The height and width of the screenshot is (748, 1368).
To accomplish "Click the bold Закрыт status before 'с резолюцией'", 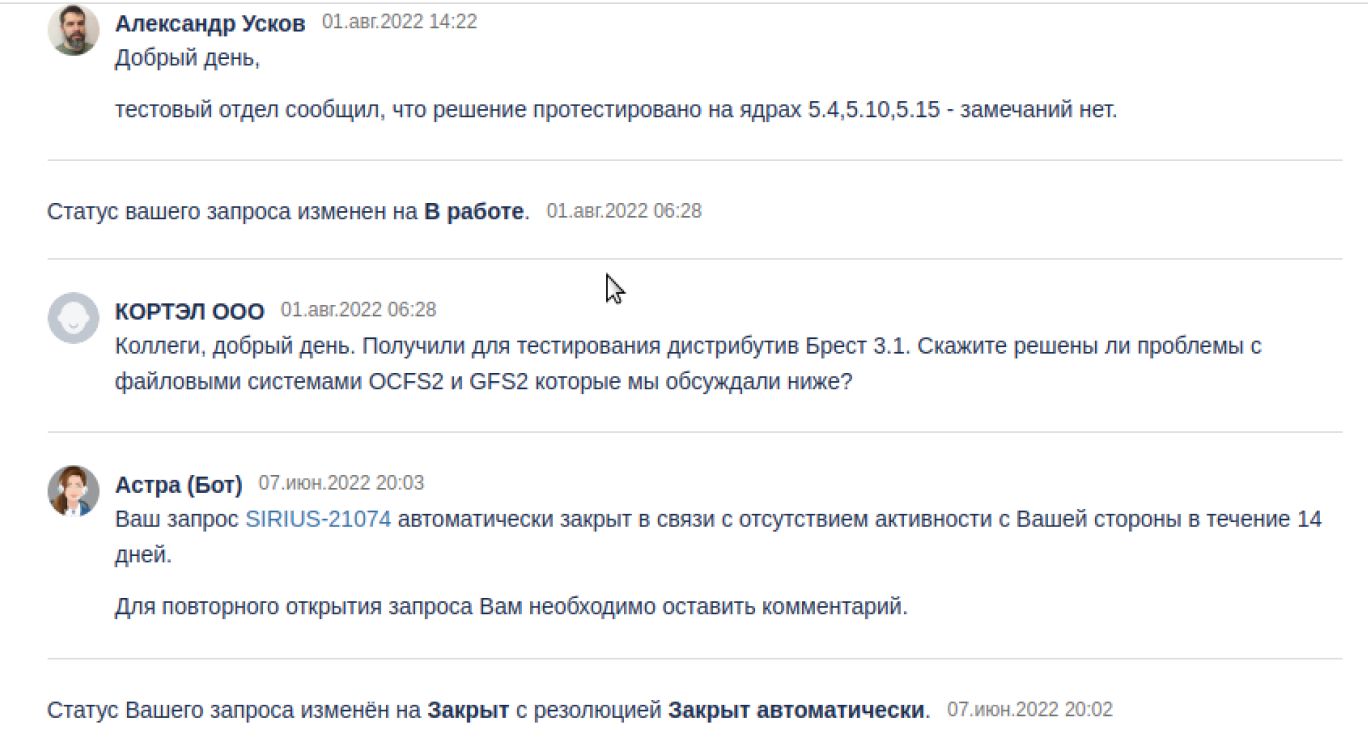I will [468, 711].
